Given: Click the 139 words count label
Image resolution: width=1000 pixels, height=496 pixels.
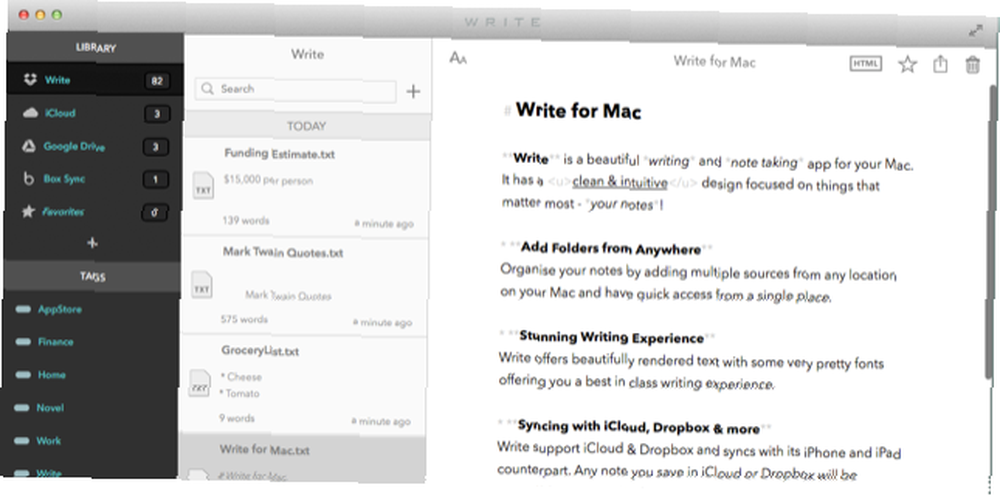Looking at the screenshot, I should click(x=246, y=221).
